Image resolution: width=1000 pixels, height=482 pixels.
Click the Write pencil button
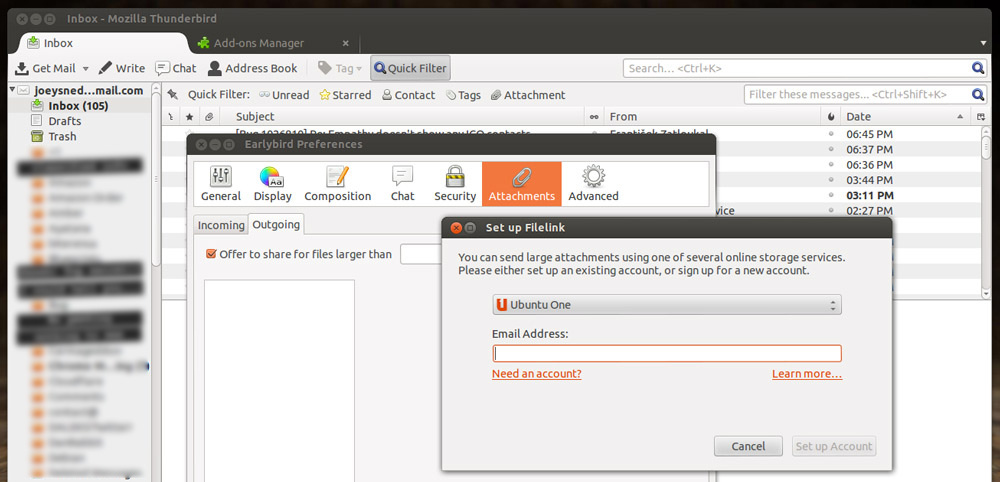pos(121,68)
